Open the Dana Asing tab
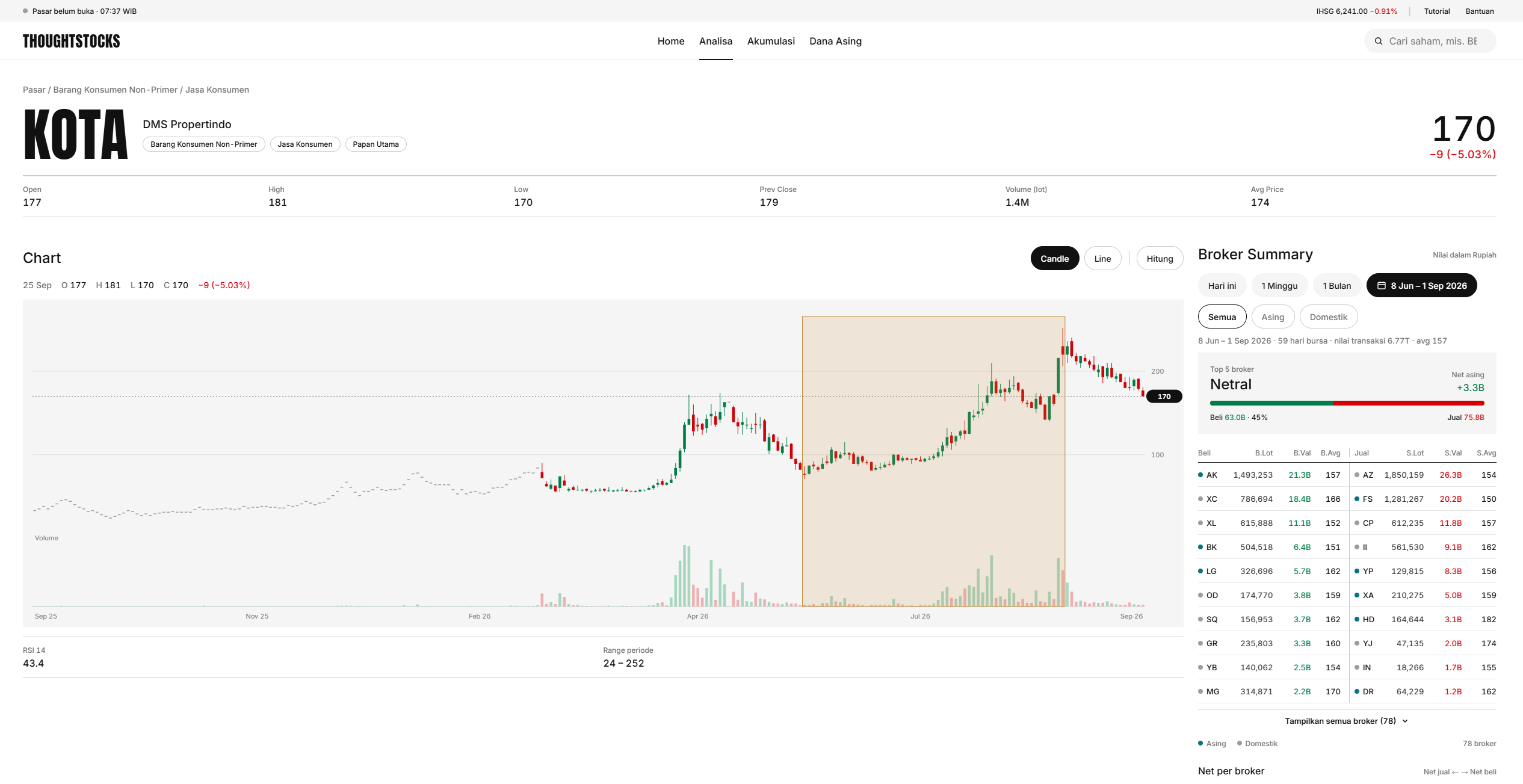The width and height of the screenshot is (1523, 784). [835, 41]
